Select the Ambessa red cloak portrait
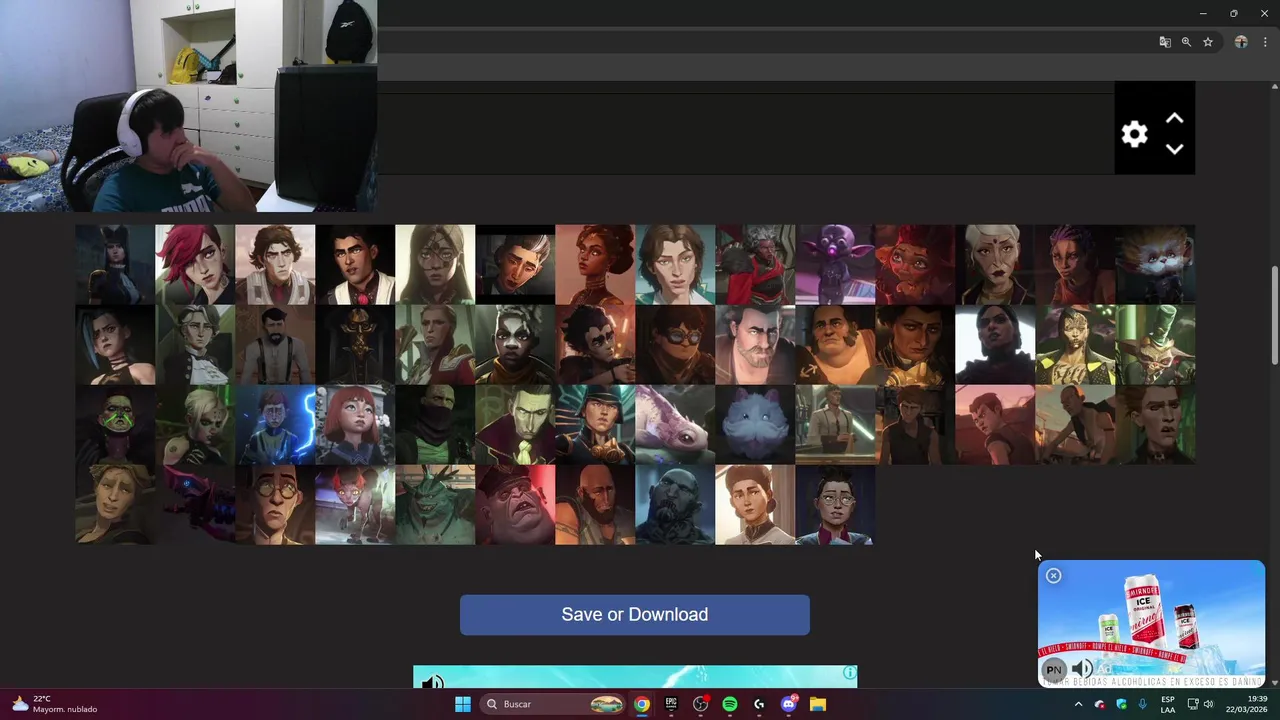The width and height of the screenshot is (1280, 720). pos(755,264)
